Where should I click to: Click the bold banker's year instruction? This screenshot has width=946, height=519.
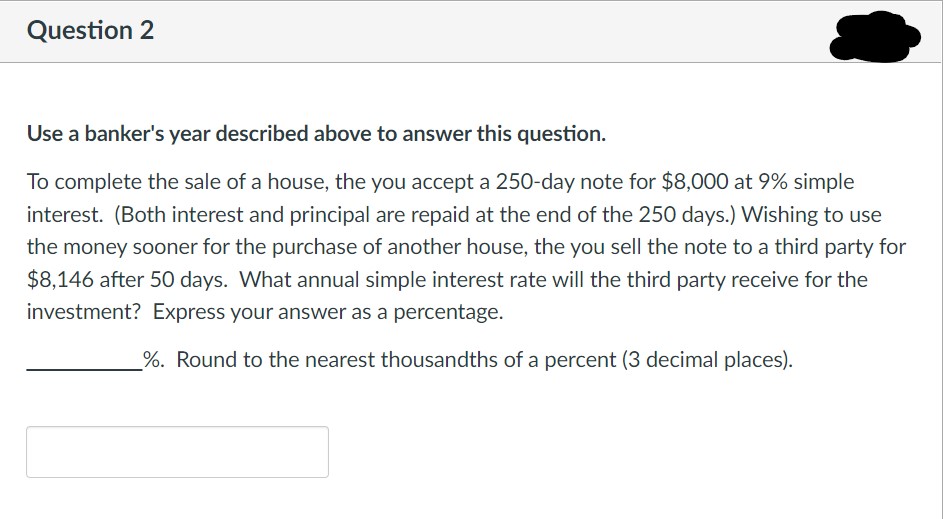coord(316,134)
